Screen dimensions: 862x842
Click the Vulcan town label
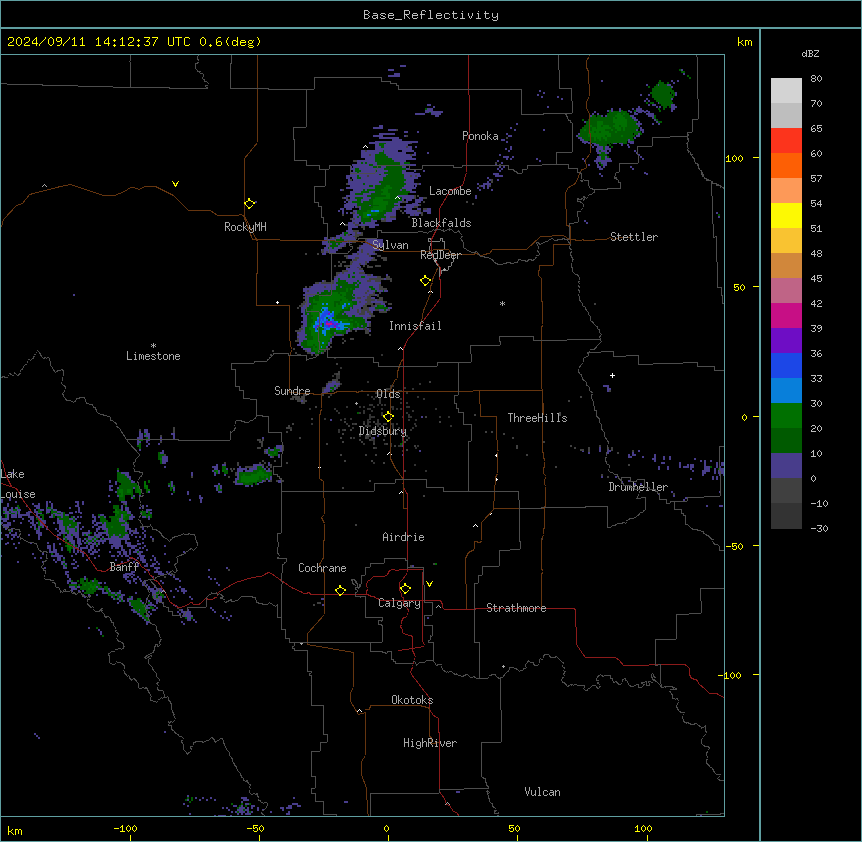click(x=542, y=792)
